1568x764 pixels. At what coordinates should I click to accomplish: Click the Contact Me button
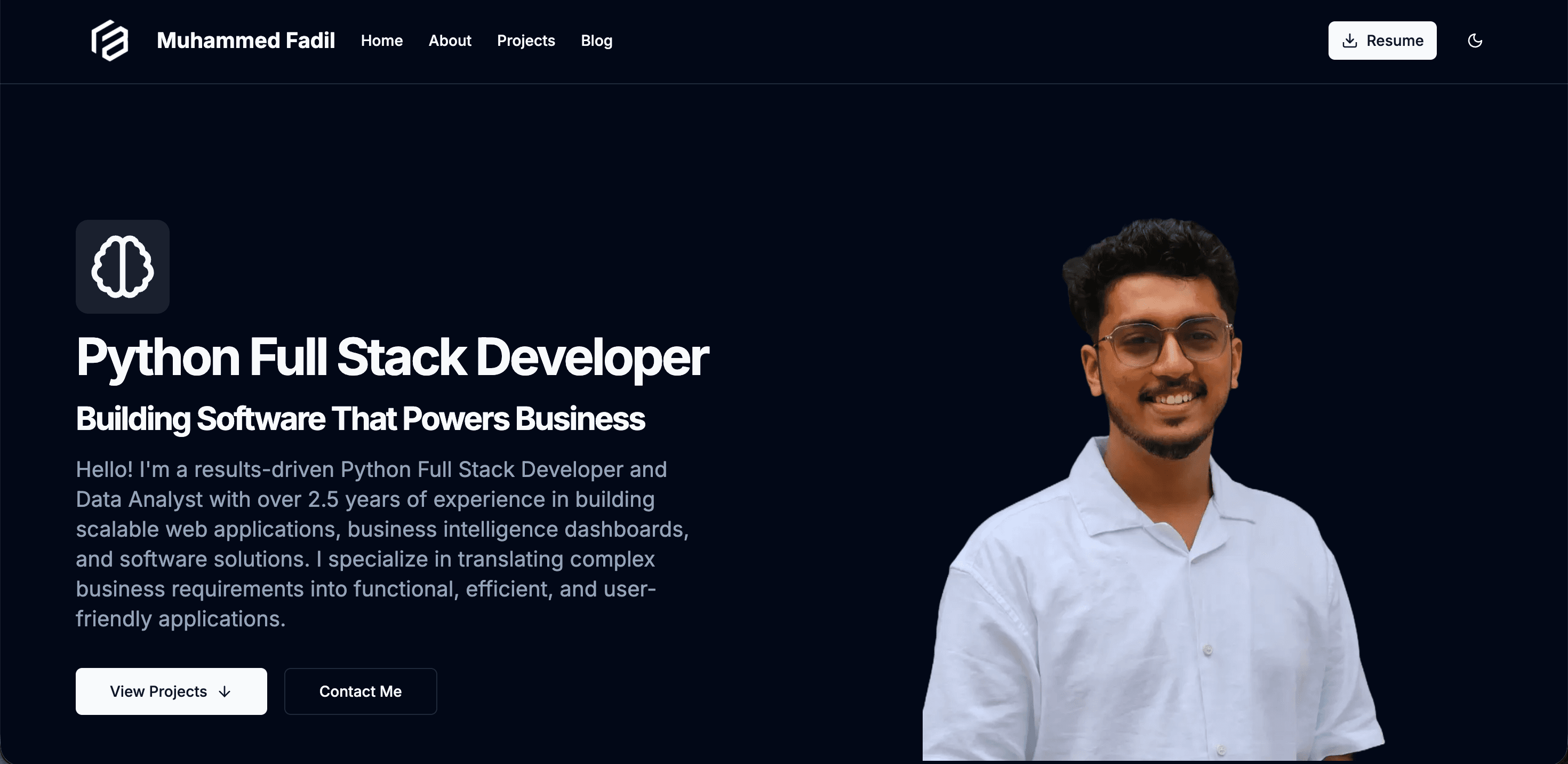(x=361, y=691)
